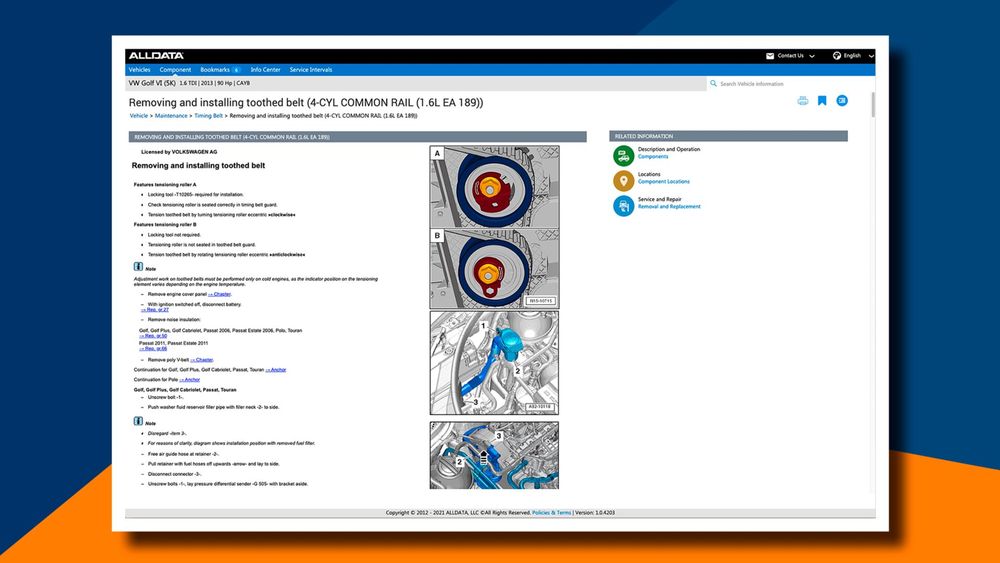The height and width of the screenshot is (563, 1000).
Task: Follow the Rep. gr.66 link
Action: click(153, 349)
